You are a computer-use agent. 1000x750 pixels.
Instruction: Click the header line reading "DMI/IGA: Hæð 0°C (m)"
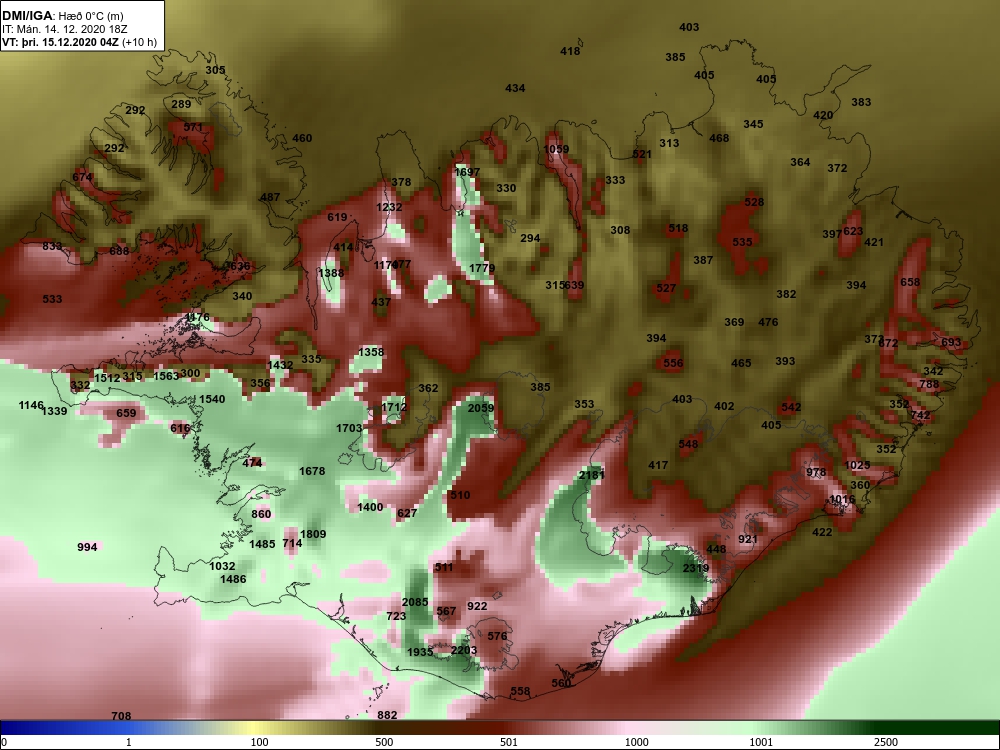click(62, 16)
